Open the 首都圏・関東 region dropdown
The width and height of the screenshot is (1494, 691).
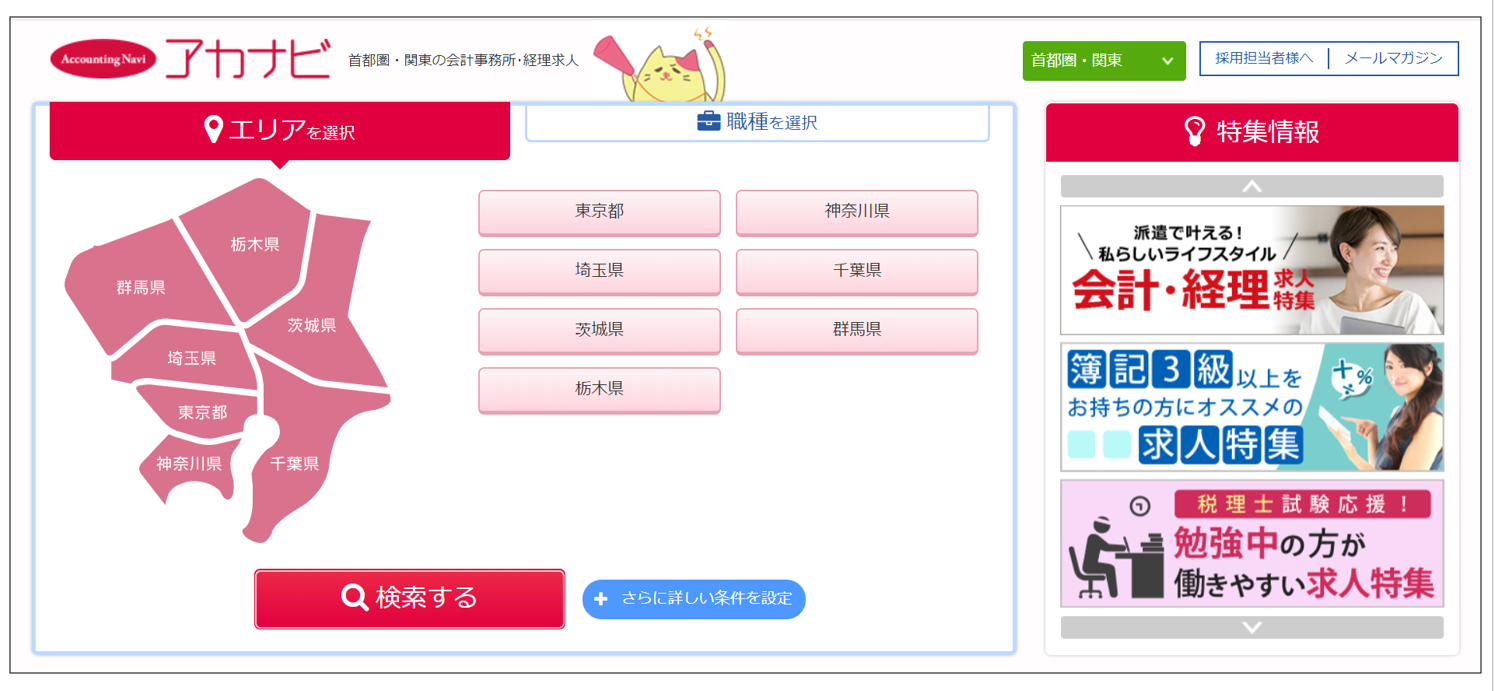[x=1104, y=61]
